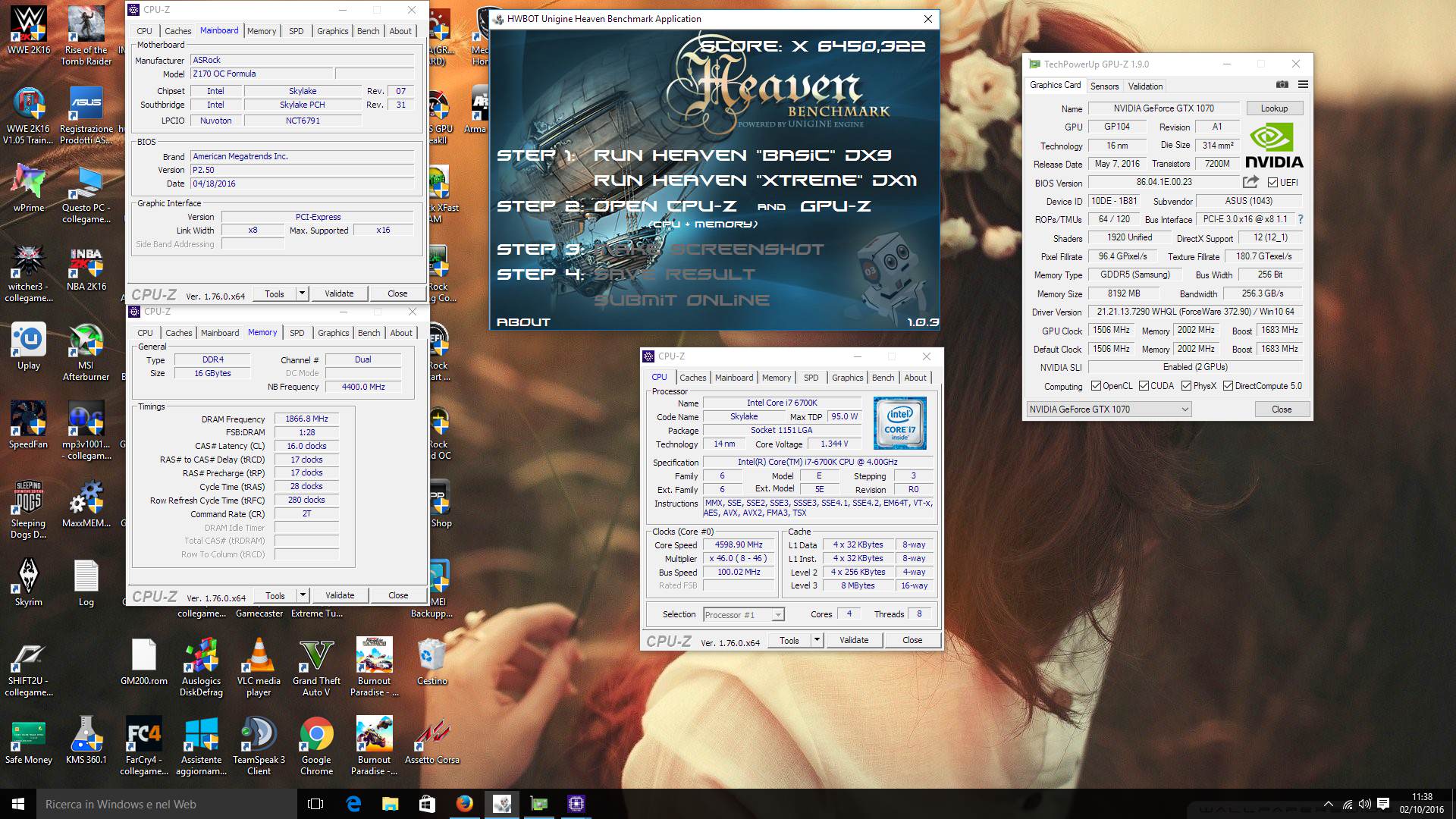Open Uplay desktop icon
This screenshot has width=1456, height=819.
click(x=29, y=345)
